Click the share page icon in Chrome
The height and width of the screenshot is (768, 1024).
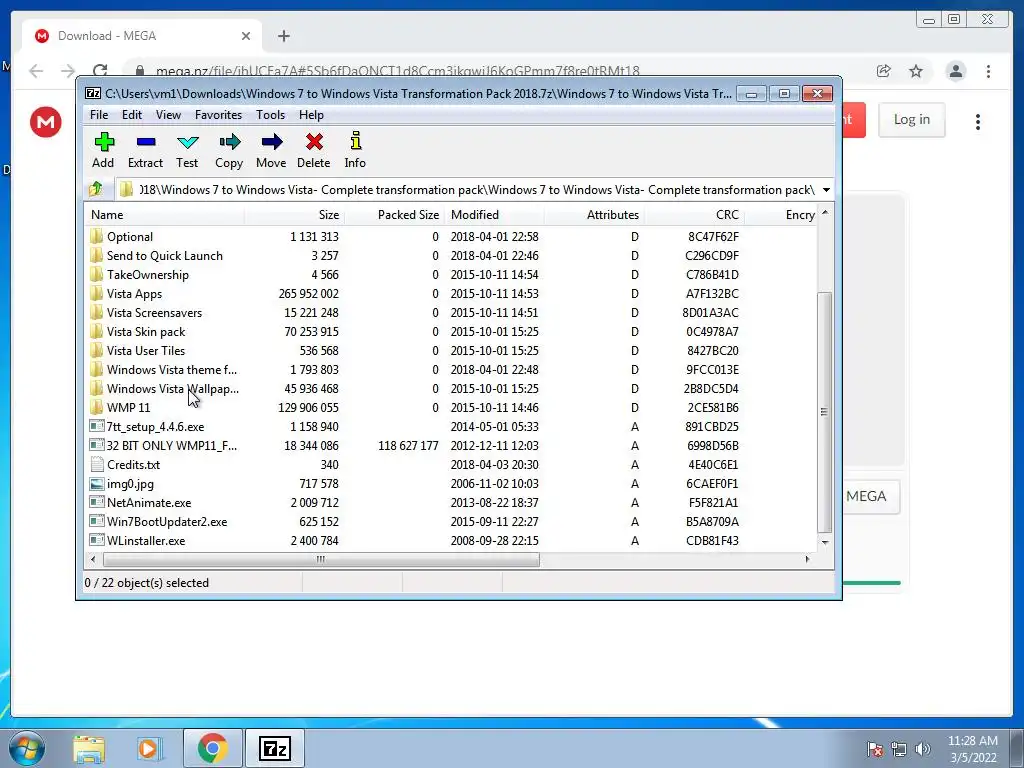point(884,71)
